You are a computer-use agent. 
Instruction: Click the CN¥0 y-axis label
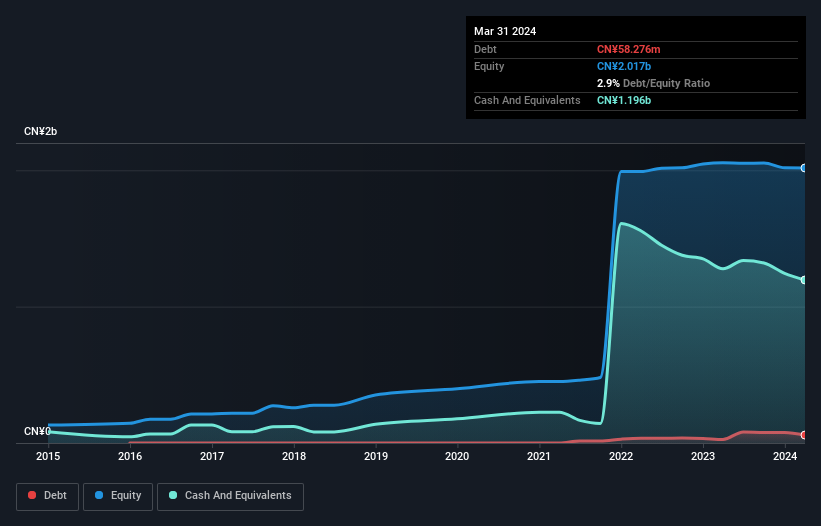click(x=37, y=431)
